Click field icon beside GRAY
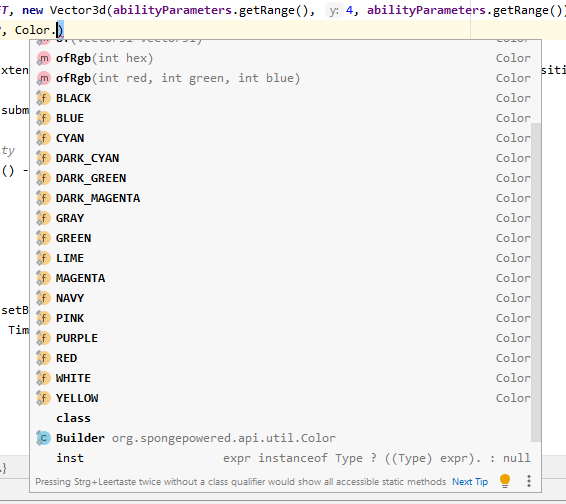This screenshot has width=566, height=504. pos(43,218)
